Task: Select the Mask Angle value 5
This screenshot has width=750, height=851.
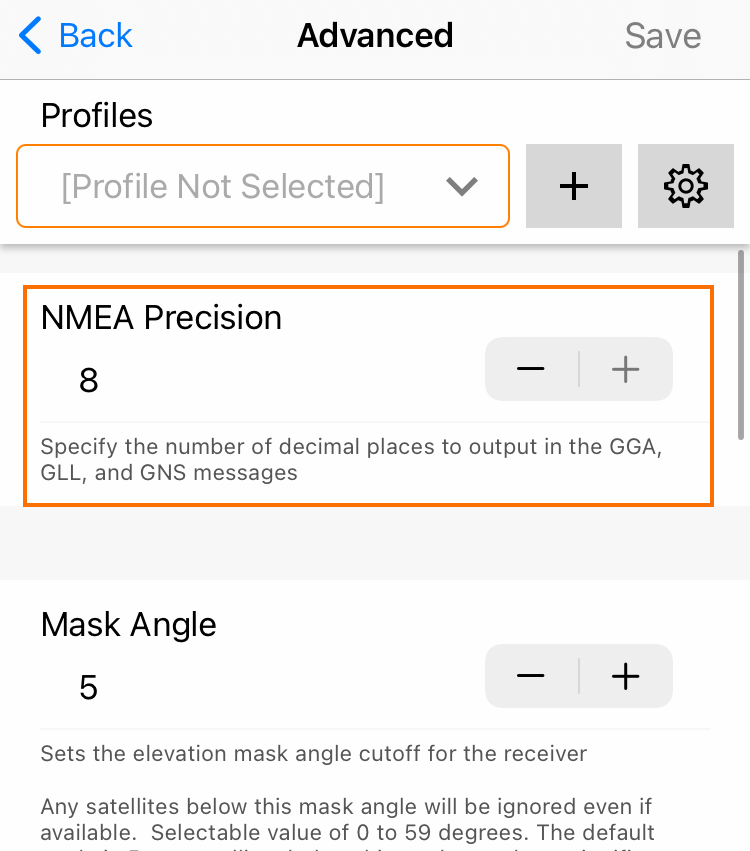Action: [89, 688]
